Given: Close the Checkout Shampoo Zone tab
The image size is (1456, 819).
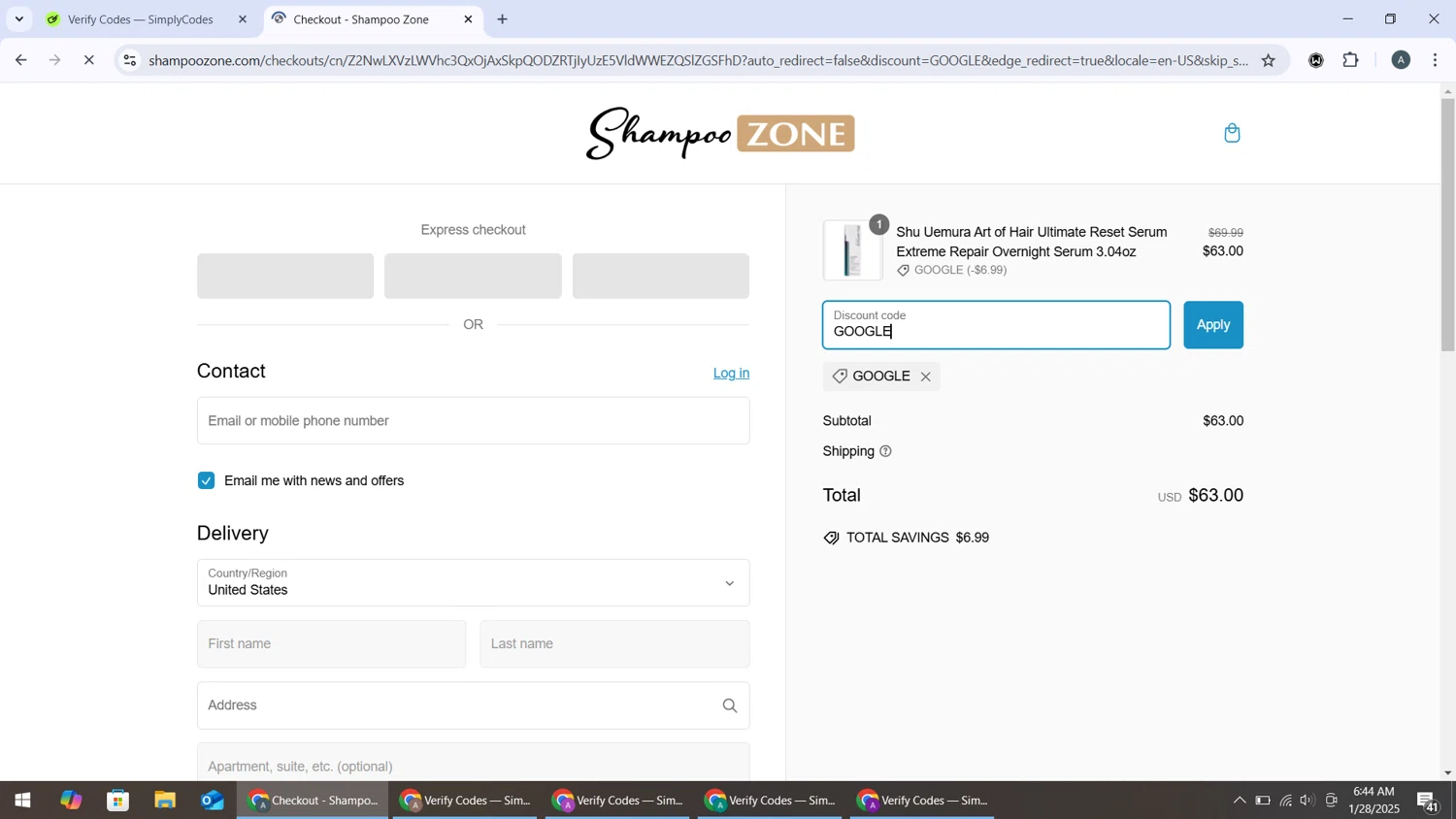Looking at the screenshot, I should click(x=468, y=19).
